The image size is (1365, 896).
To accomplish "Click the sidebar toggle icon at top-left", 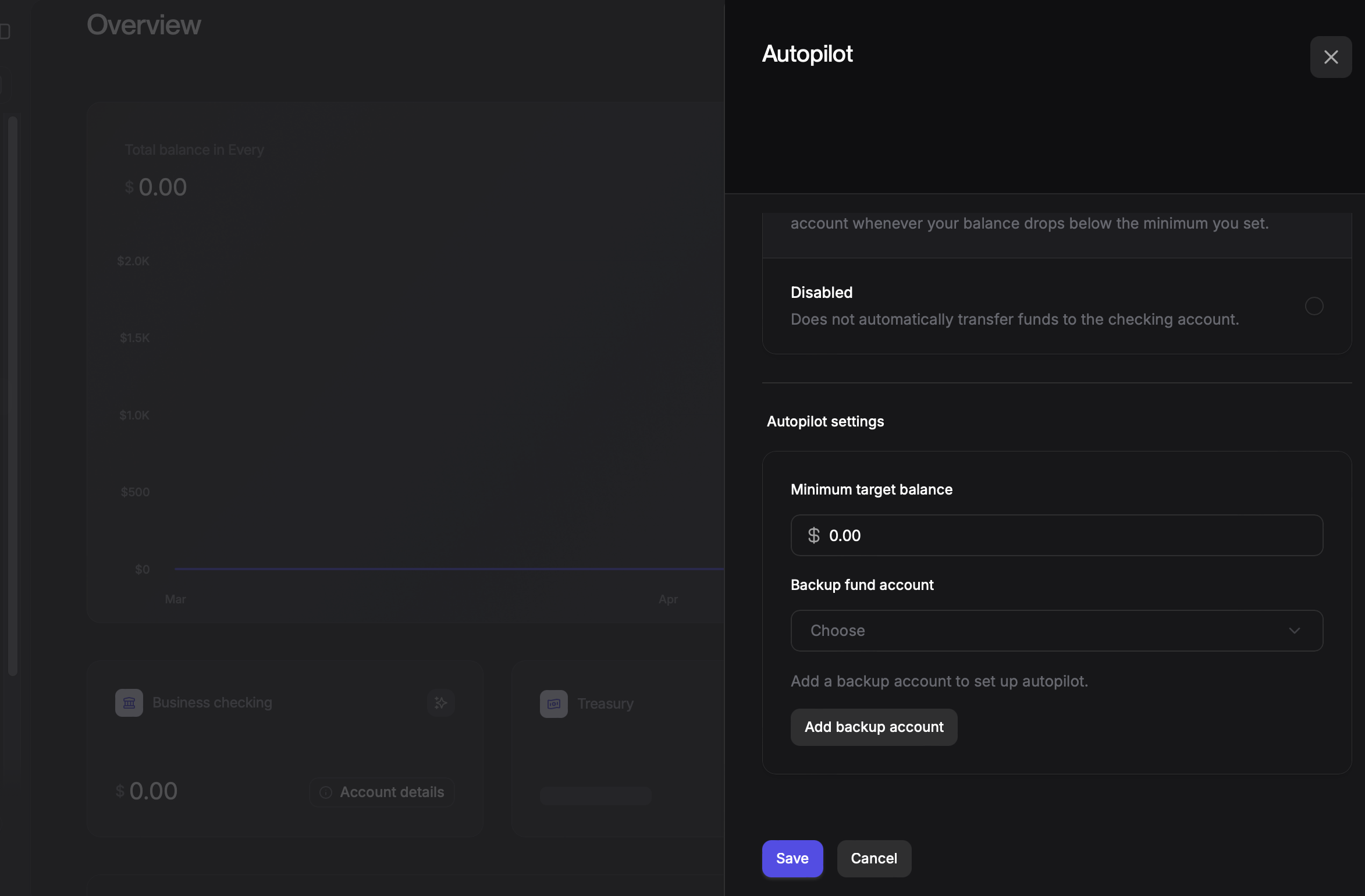I will coord(5,31).
